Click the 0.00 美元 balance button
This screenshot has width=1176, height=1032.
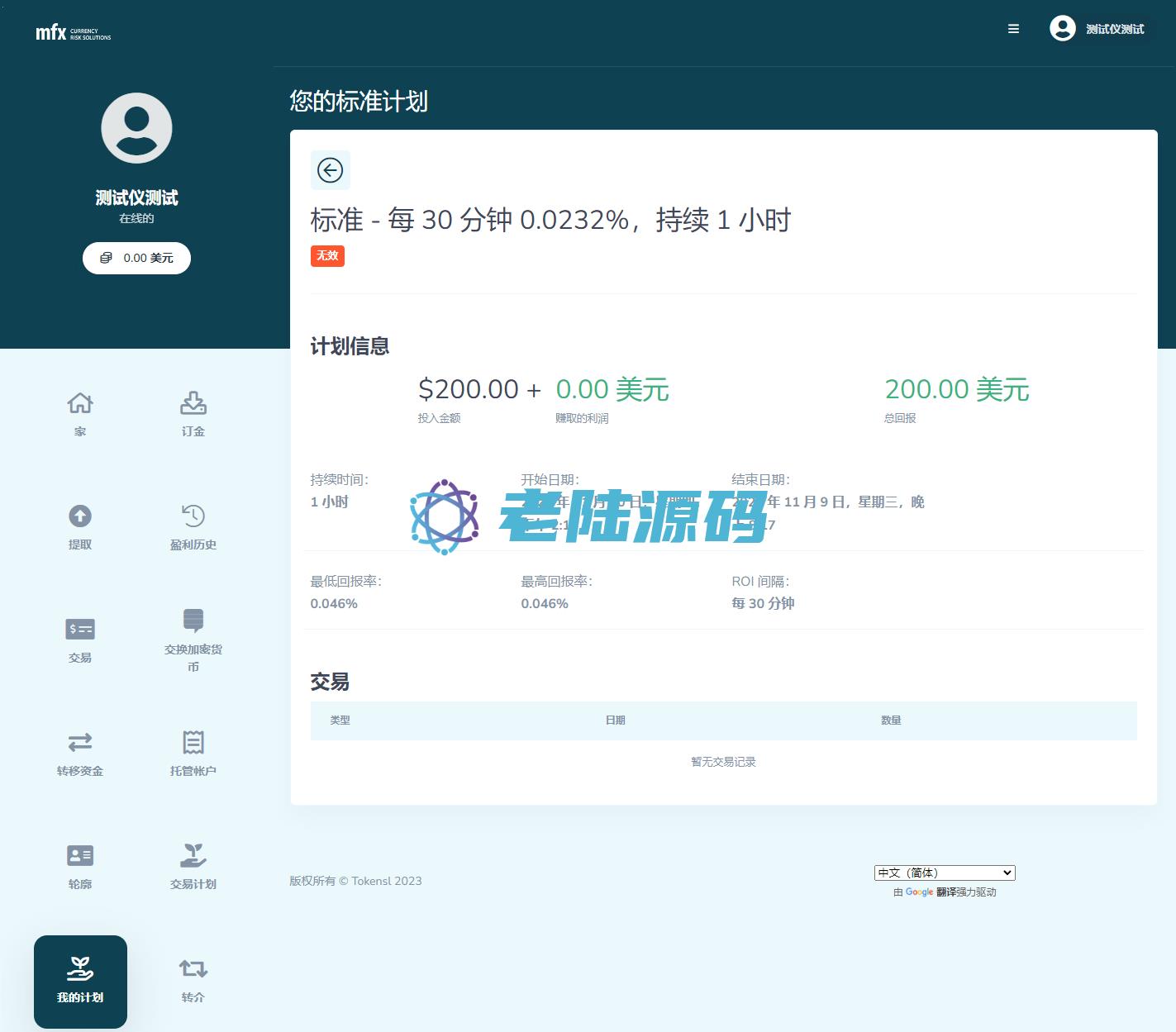[x=136, y=258]
